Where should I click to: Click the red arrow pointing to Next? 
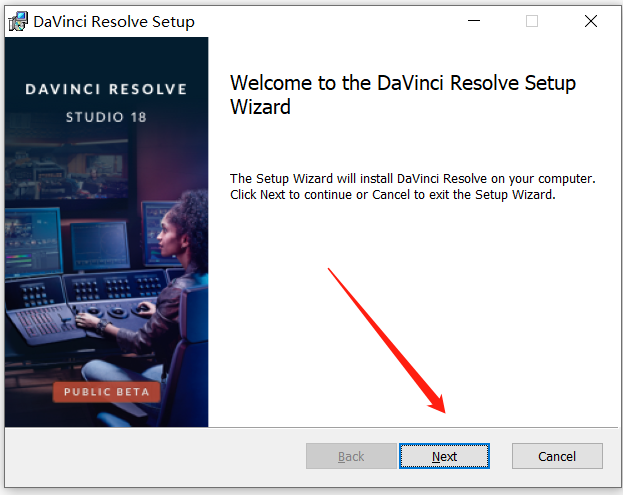coord(388,340)
